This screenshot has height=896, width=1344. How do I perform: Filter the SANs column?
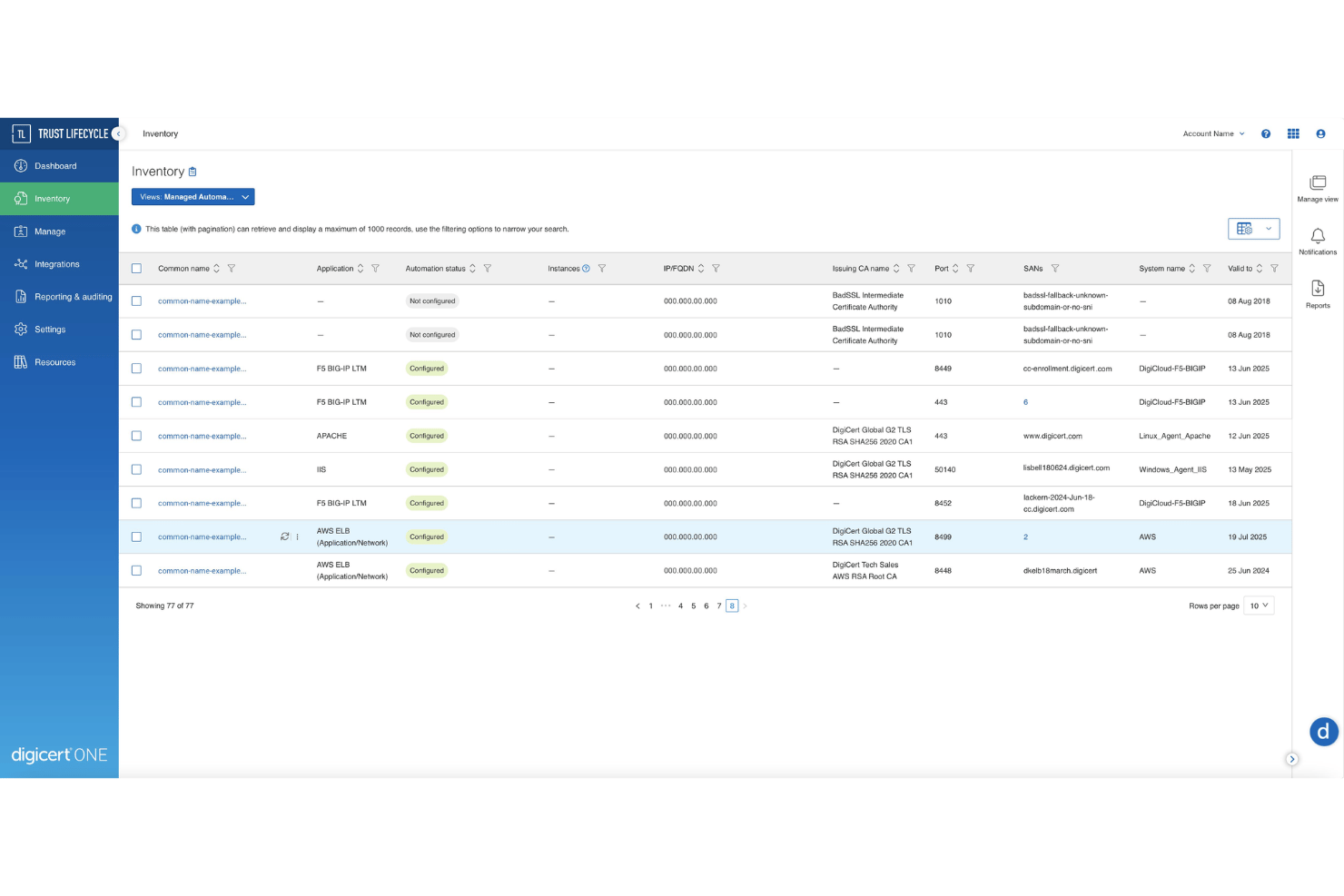[x=1055, y=269]
